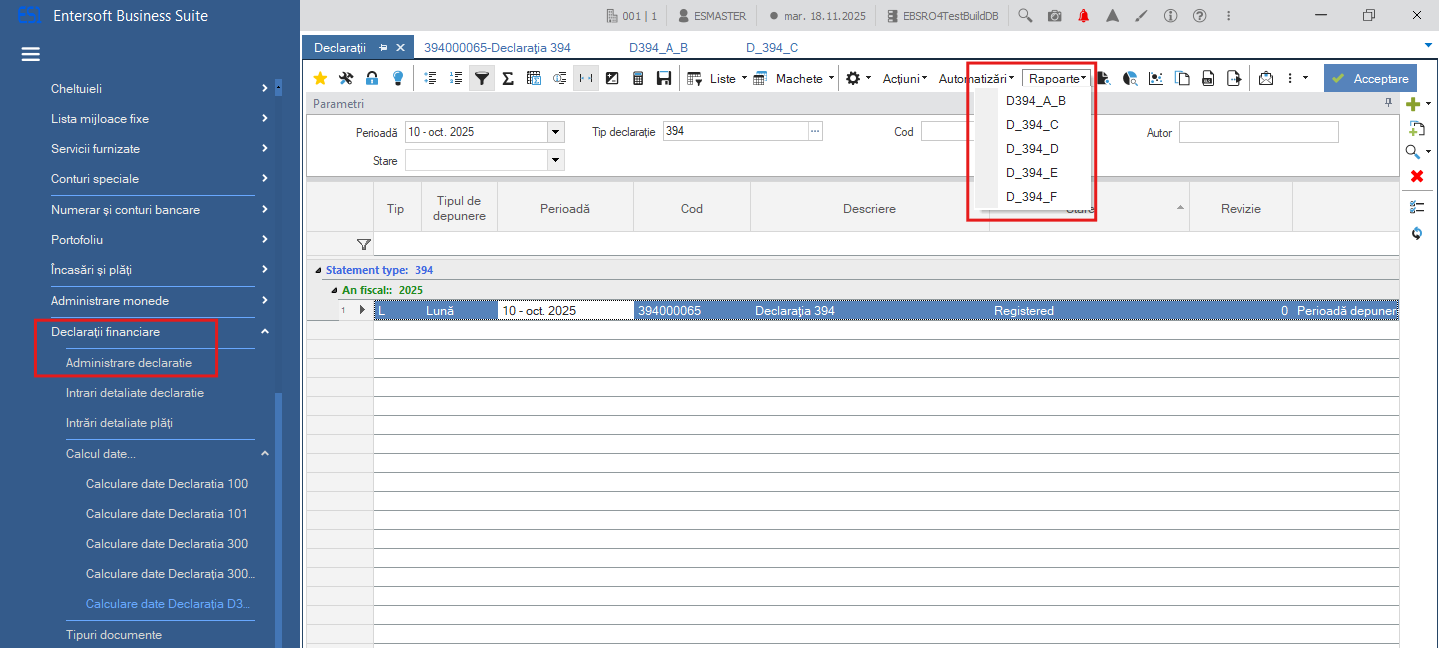The height and width of the screenshot is (648, 1439).
Task: Toggle the column auto-width toolbar icon
Action: click(x=586, y=78)
